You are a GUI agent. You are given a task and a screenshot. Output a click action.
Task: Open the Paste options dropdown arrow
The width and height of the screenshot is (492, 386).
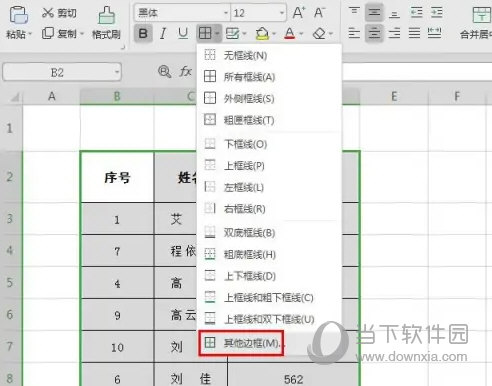click(x=30, y=34)
